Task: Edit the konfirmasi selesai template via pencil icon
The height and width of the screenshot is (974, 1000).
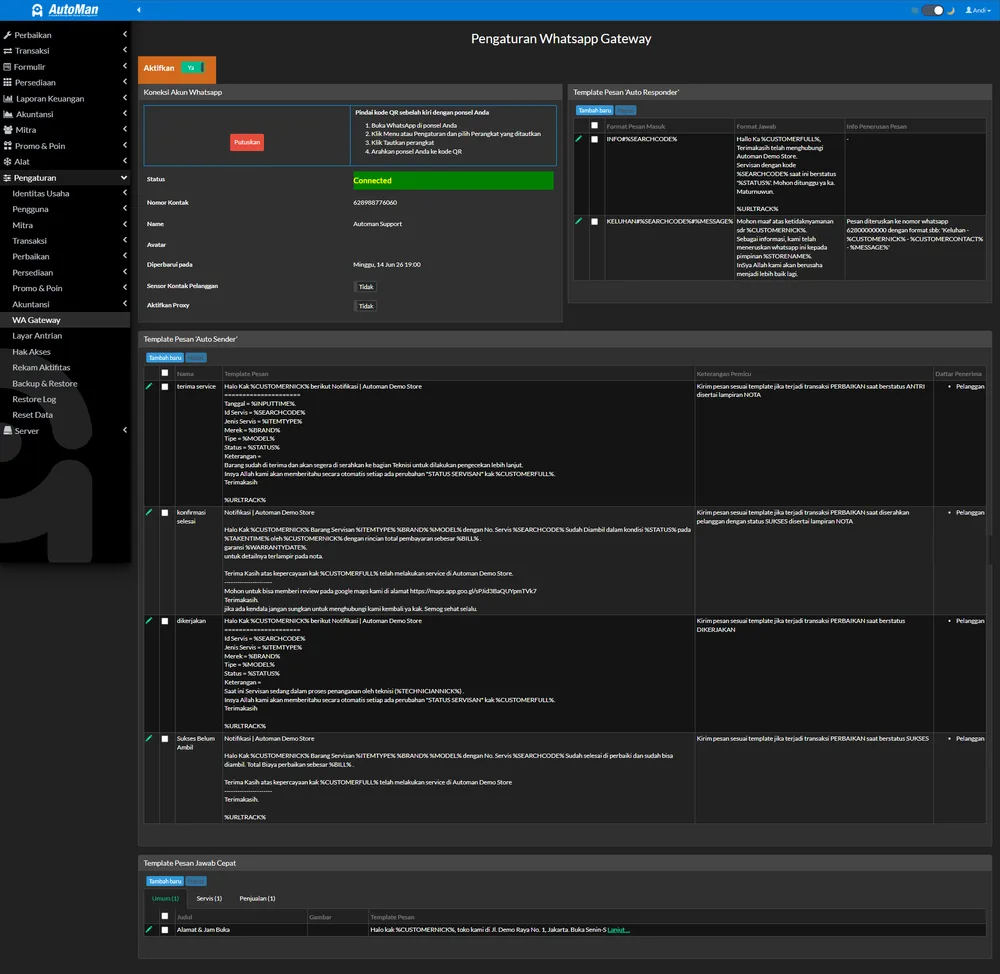Action: pos(149,512)
